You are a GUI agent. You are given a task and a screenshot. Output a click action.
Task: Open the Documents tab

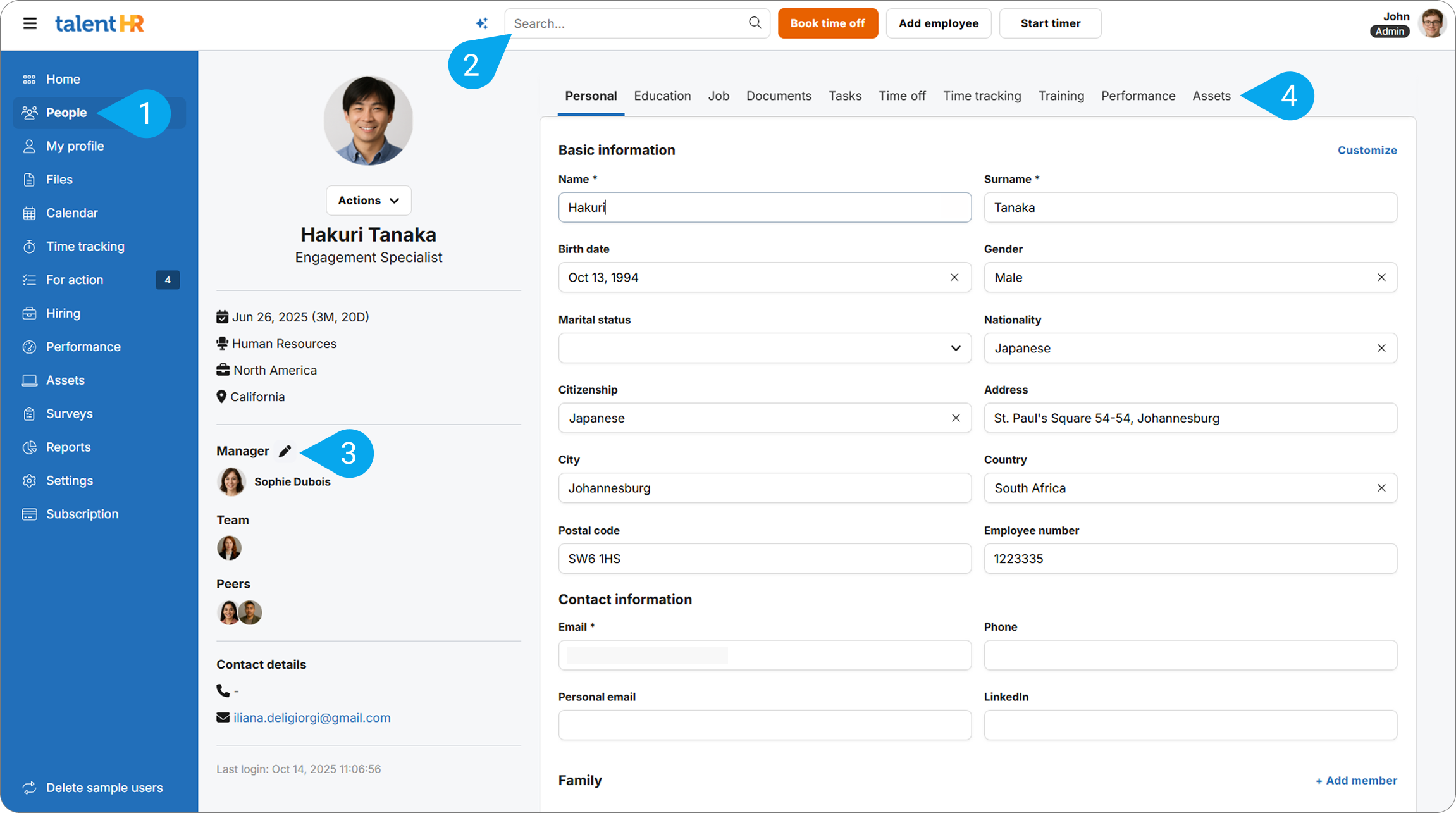pyautogui.click(x=779, y=96)
